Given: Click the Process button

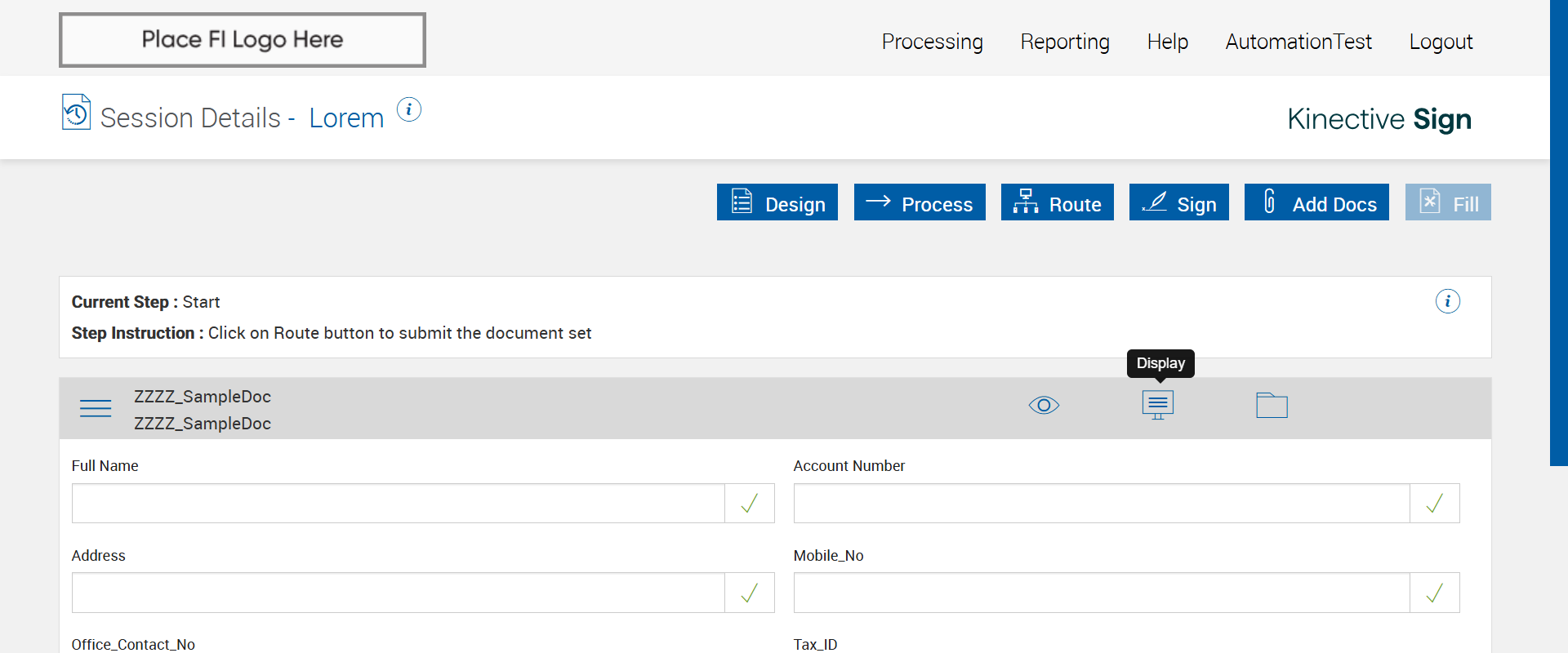Looking at the screenshot, I should 920,202.
